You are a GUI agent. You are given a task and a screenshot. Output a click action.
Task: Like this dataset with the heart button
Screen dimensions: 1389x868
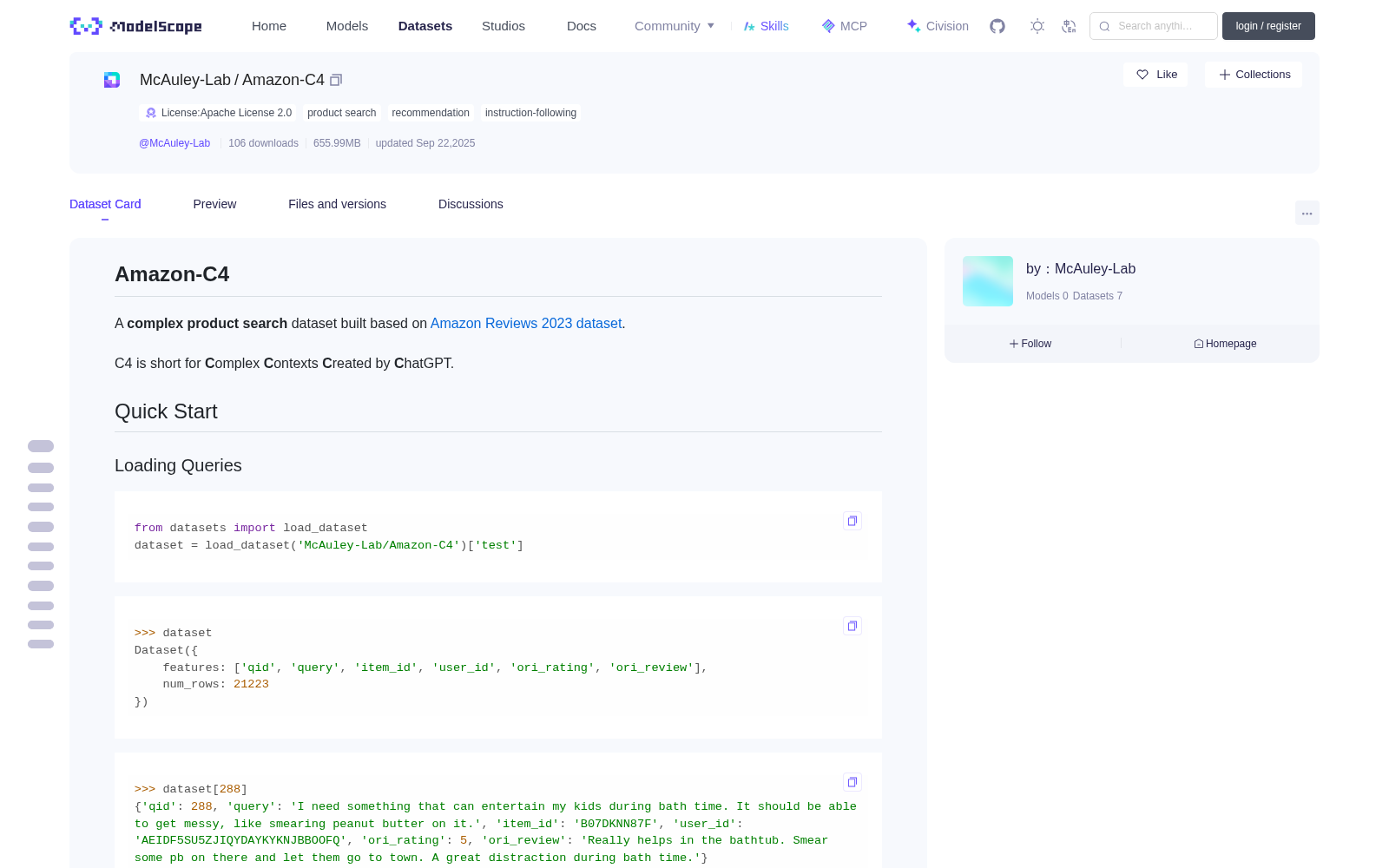click(1156, 75)
